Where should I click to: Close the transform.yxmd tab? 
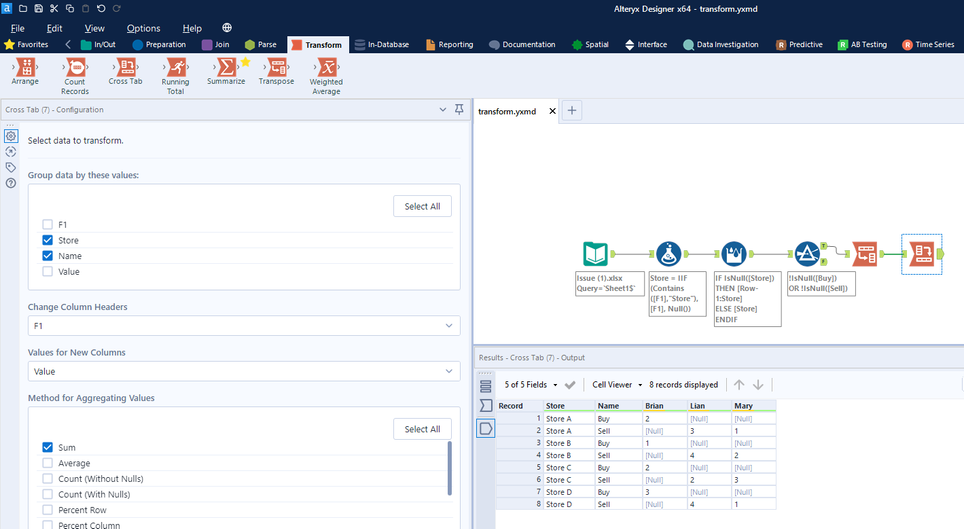point(552,111)
